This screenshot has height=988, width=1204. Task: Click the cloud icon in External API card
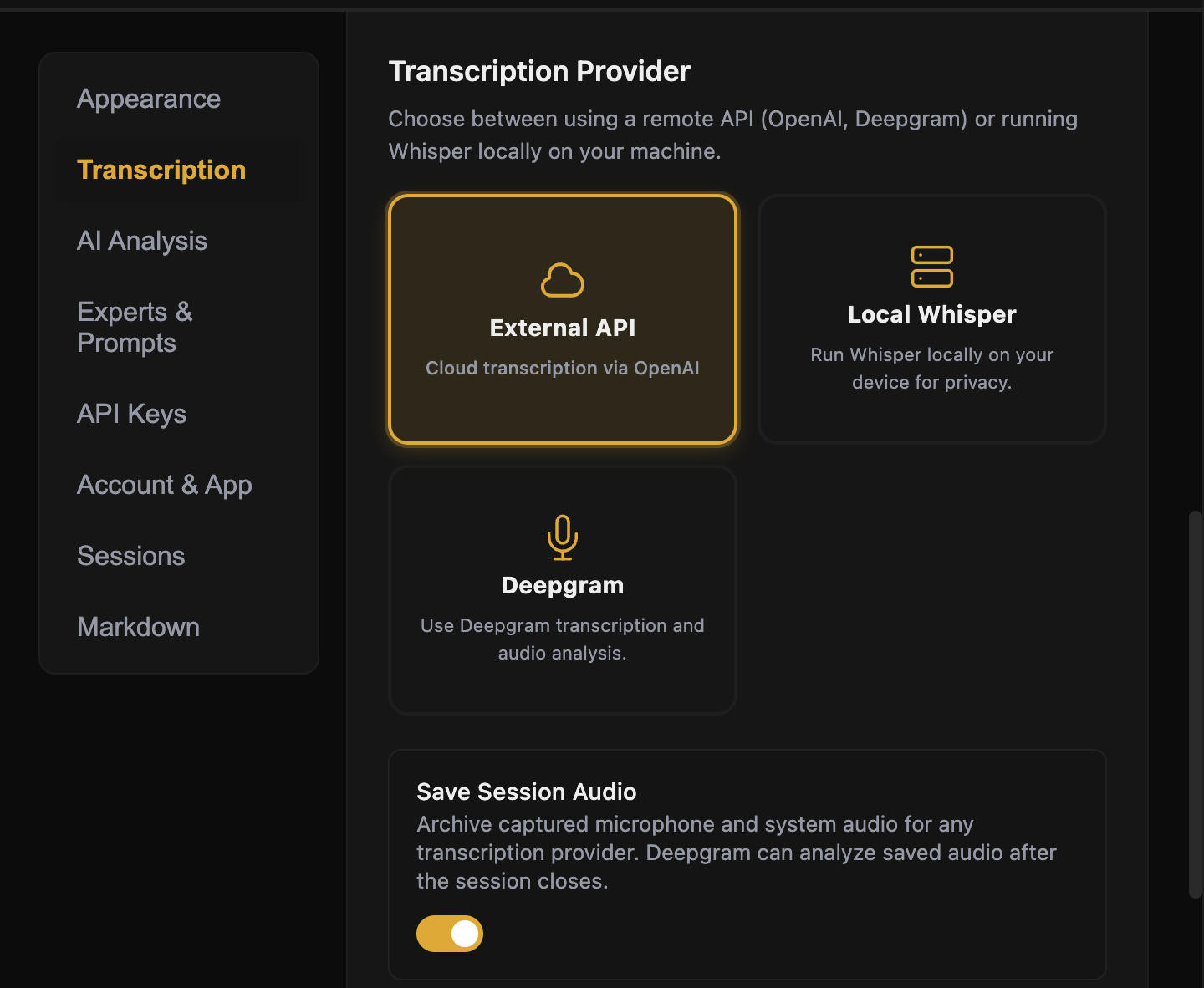point(563,280)
